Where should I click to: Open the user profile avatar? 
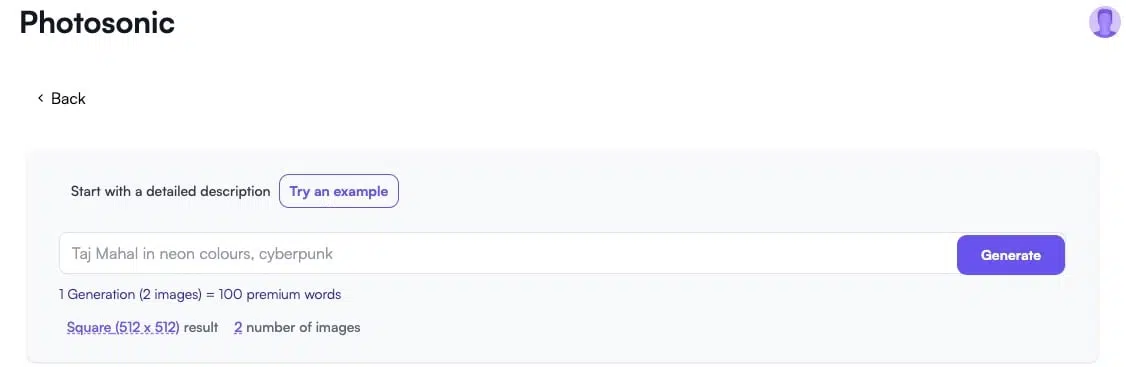tap(1104, 22)
